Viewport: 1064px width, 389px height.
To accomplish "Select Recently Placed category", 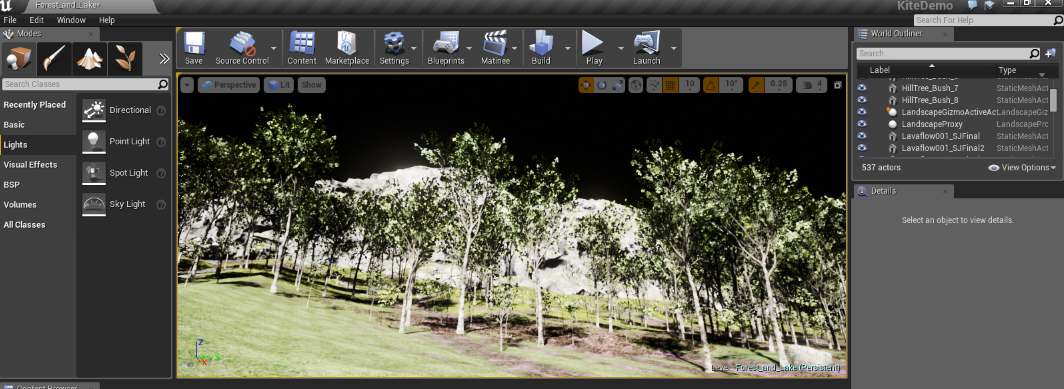I will pos(35,105).
